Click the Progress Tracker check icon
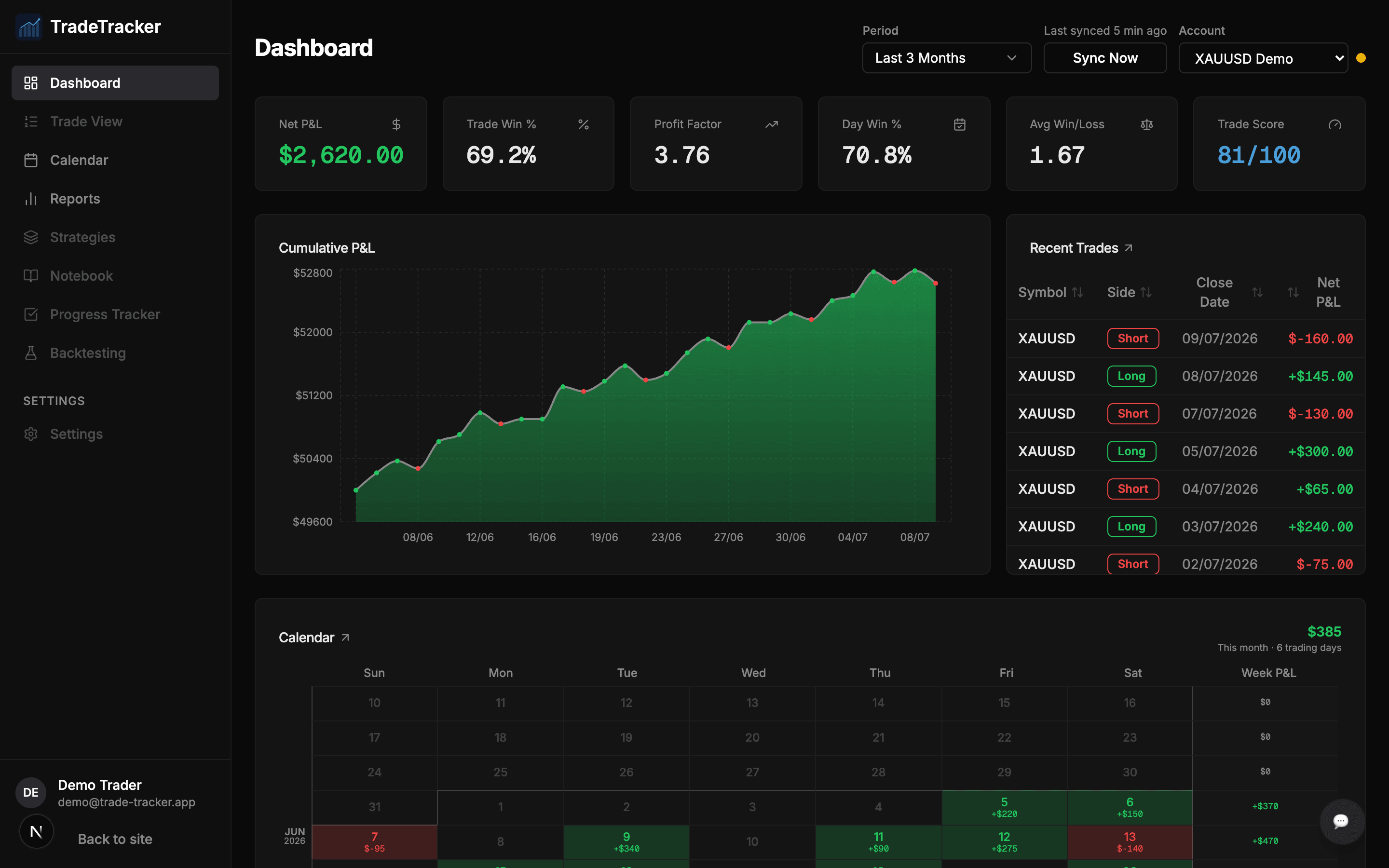The image size is (1389, 868). tap(31, 314)
